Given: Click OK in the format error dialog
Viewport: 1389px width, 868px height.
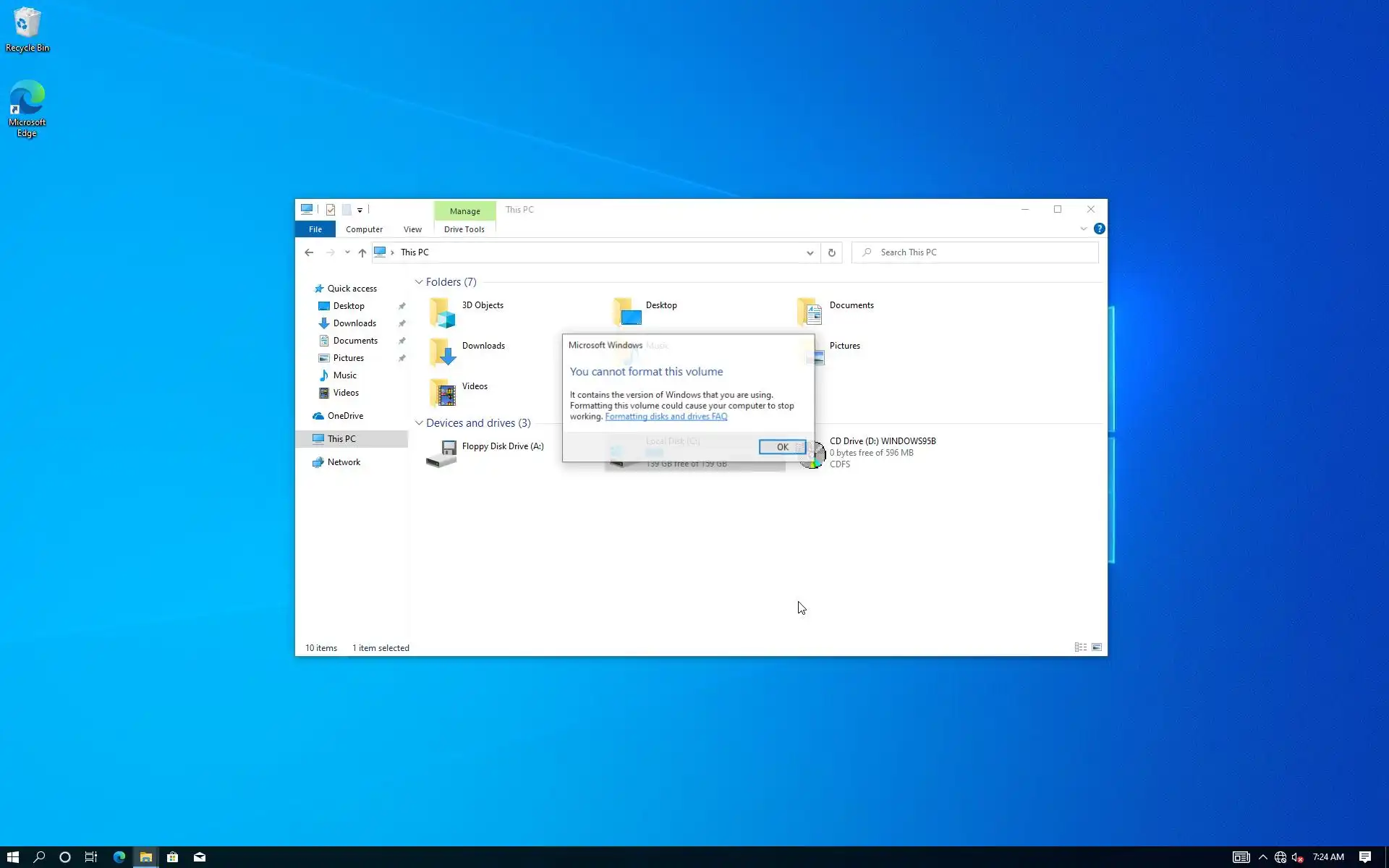Looking at the screenshot, I should pos(781,447).
